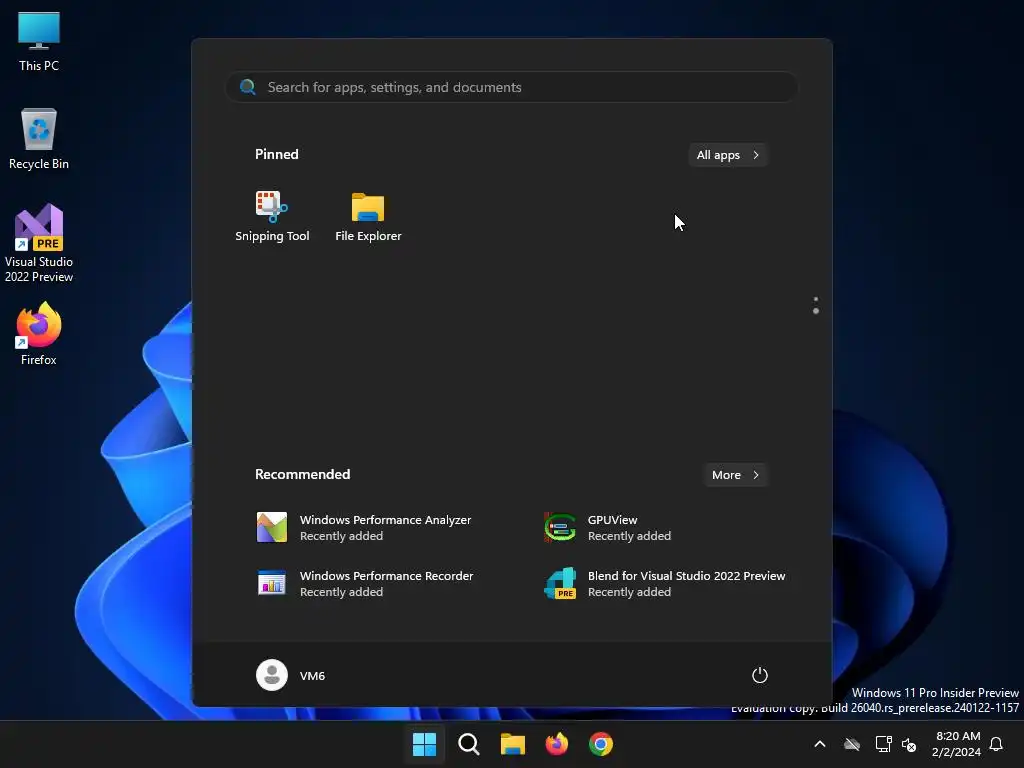Select the Firefox desktop shortcut
Screen dimensions: 1024x768
click(39, 334)
